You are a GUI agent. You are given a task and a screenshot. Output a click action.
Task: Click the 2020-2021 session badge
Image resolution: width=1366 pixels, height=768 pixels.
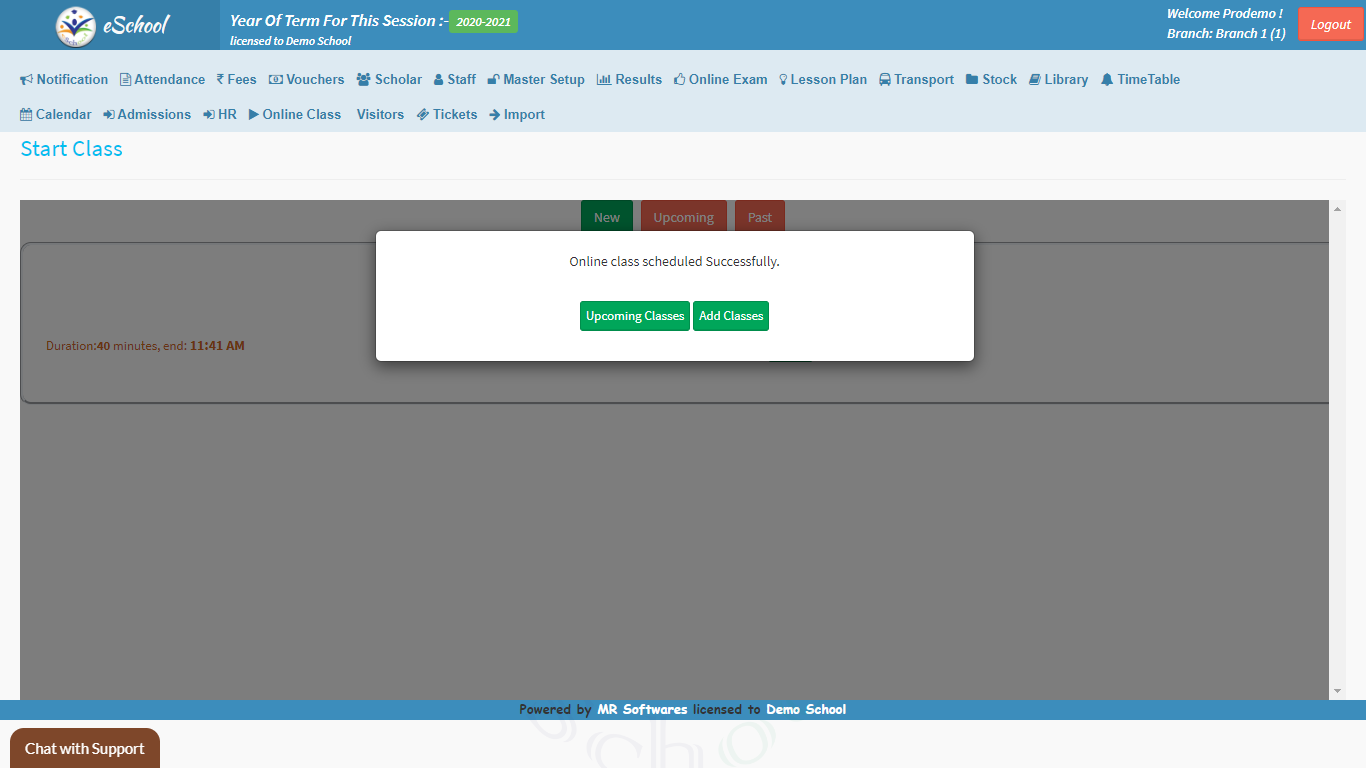click(x=483, y=22)
